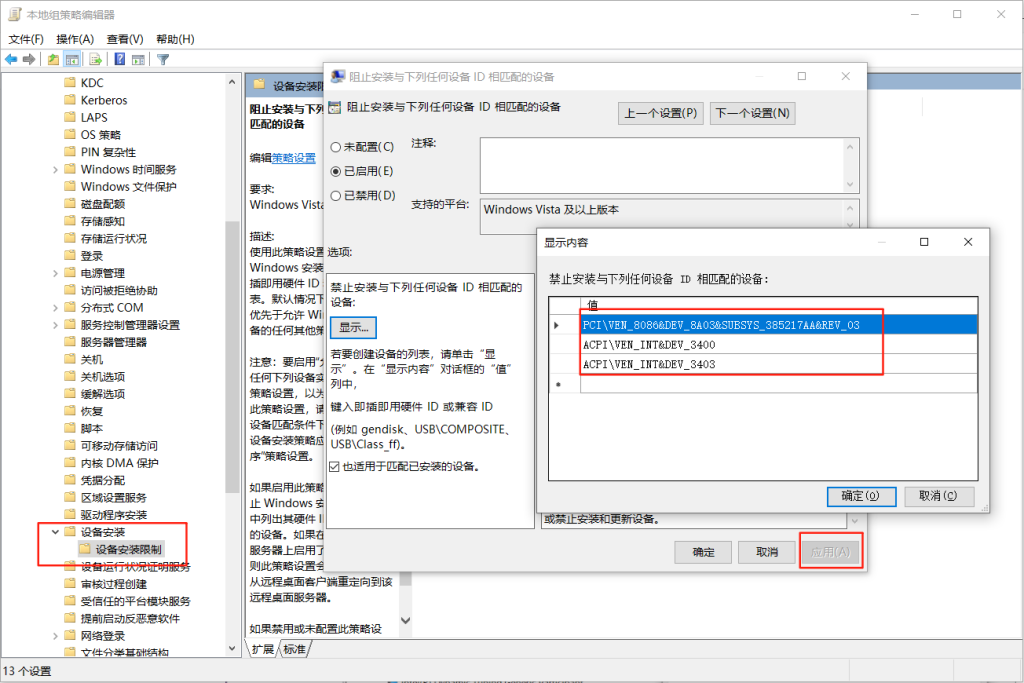Collapse the 设备安装 tree node
Screen dimensions: 1024x683
pyautogui.click(x=55, y=532)
